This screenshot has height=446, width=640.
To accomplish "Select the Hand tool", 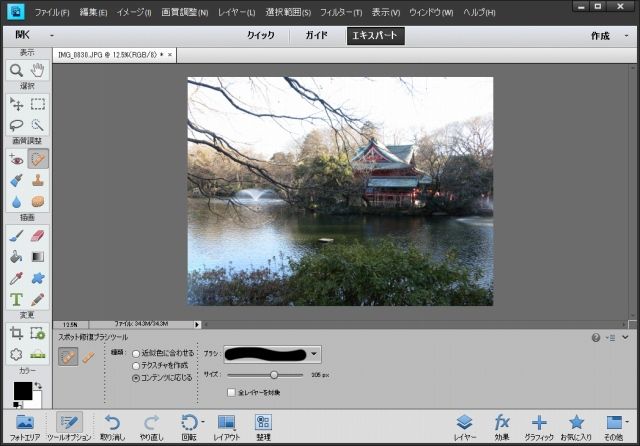I will 38,70.
